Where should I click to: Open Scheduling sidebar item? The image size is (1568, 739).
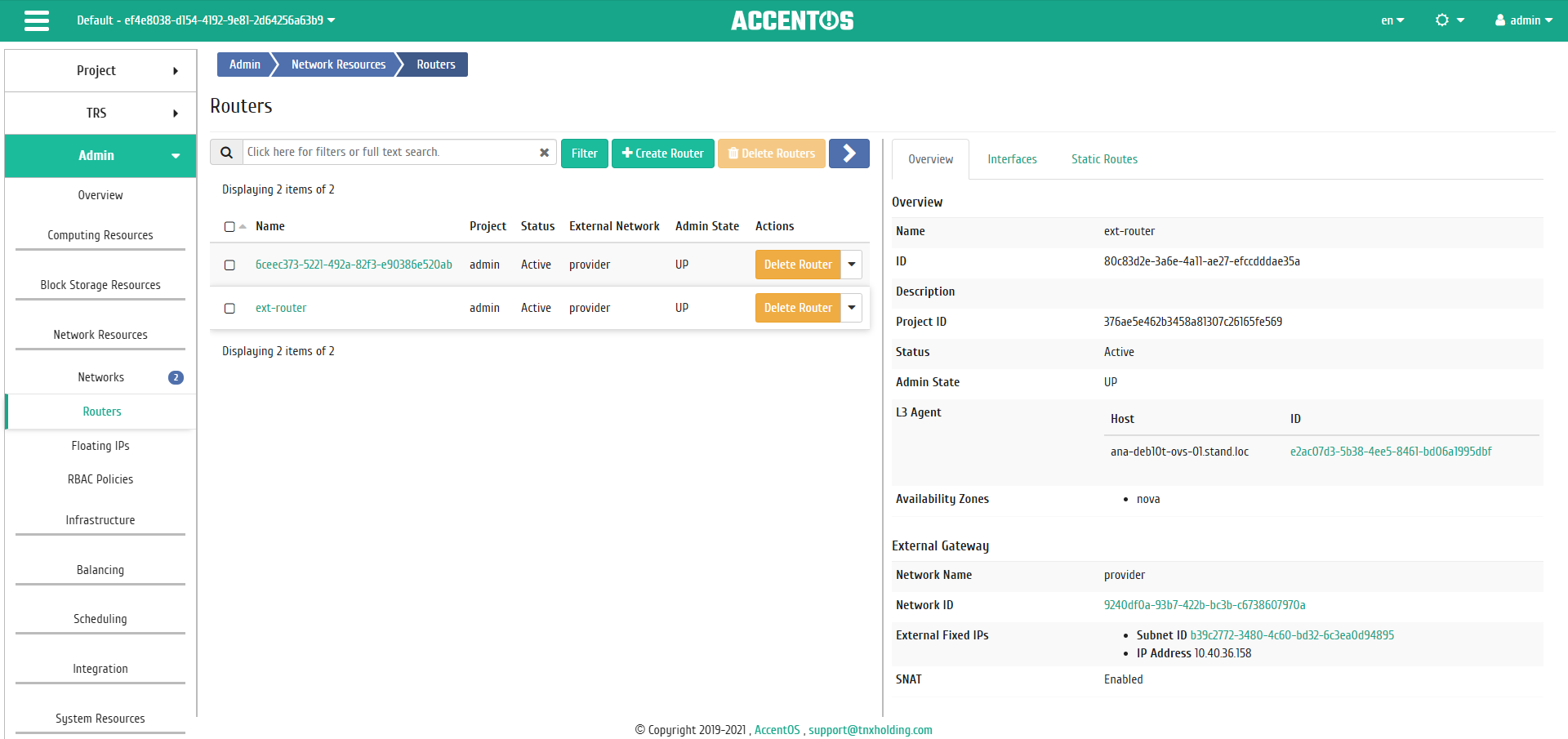click(100, 619)
